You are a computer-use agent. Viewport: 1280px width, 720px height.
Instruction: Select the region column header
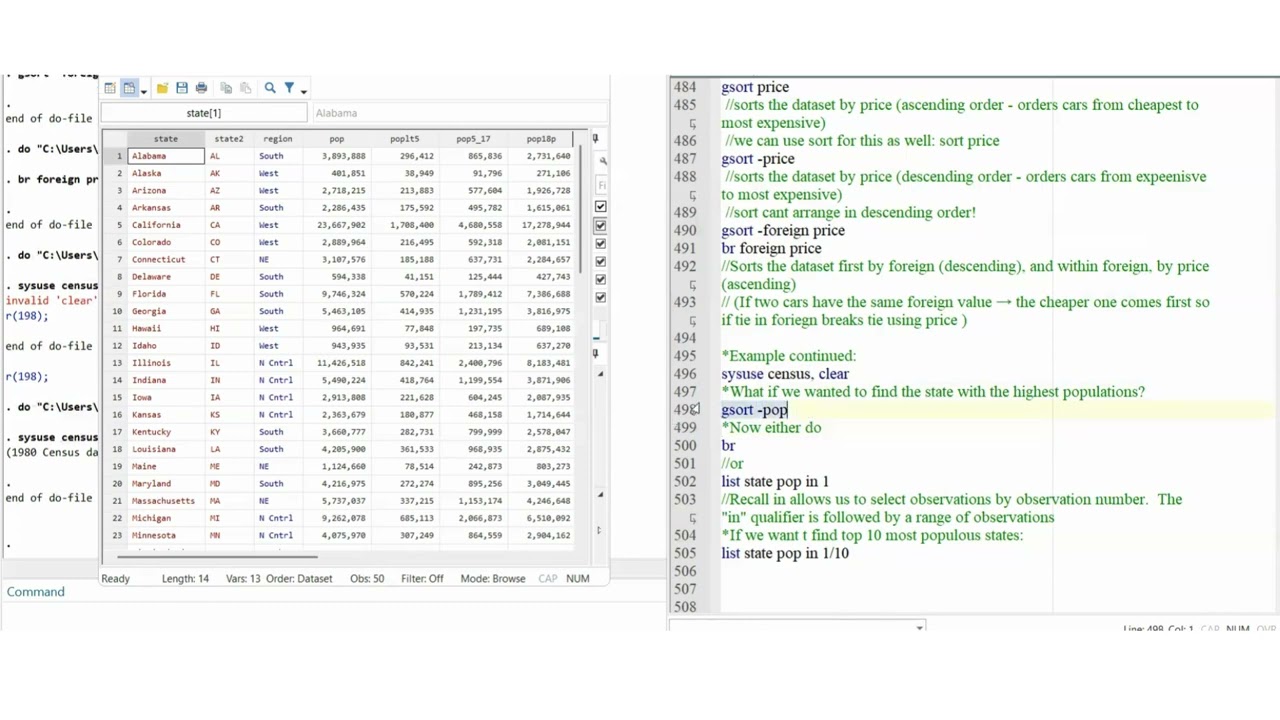[x=277, y=139]
